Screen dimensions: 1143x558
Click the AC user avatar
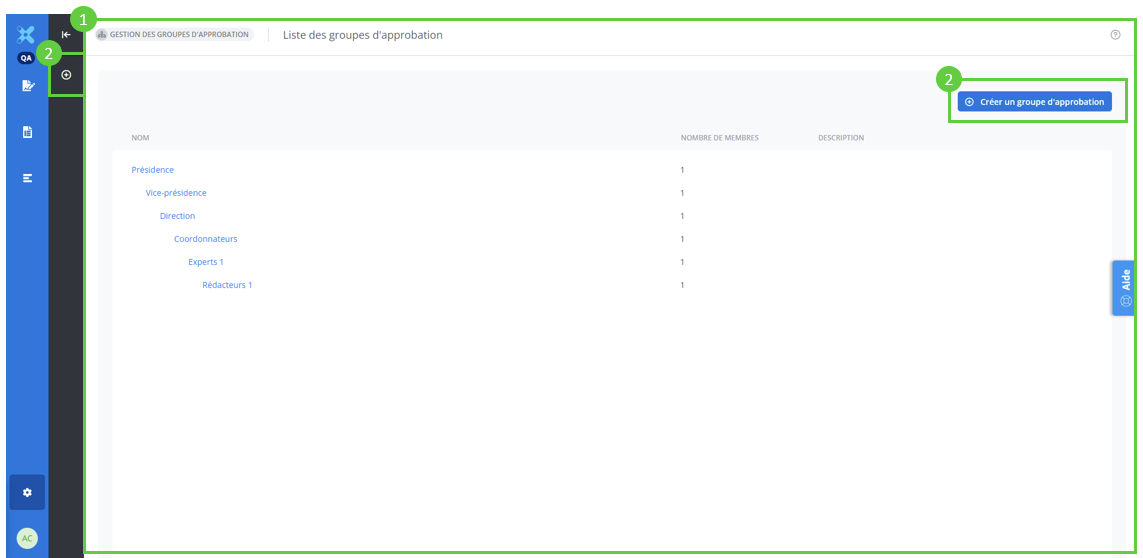click(27, 538)
